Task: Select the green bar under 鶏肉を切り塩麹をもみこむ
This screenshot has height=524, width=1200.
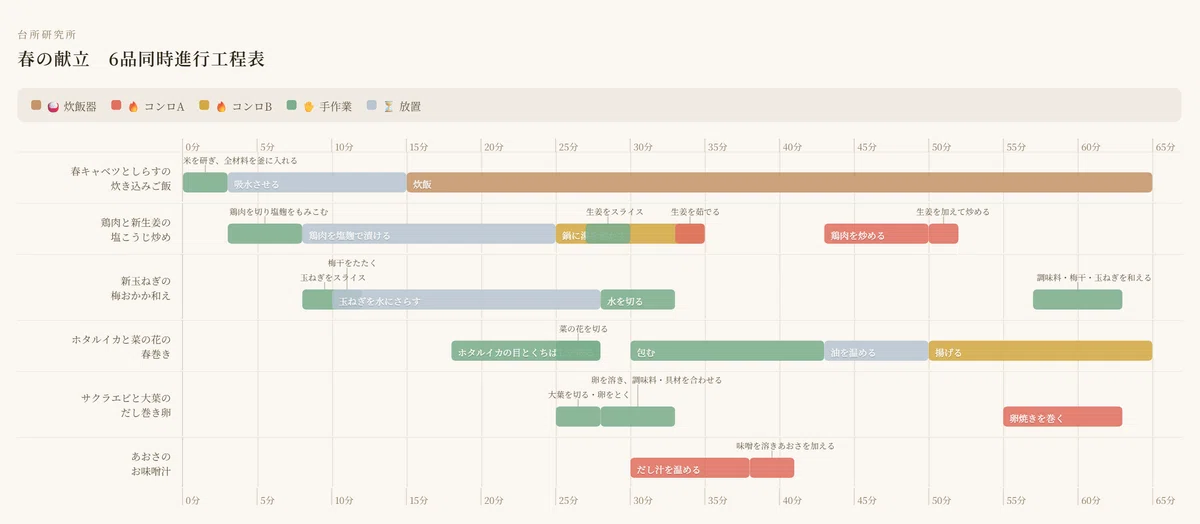Action: tap(265, 234)
